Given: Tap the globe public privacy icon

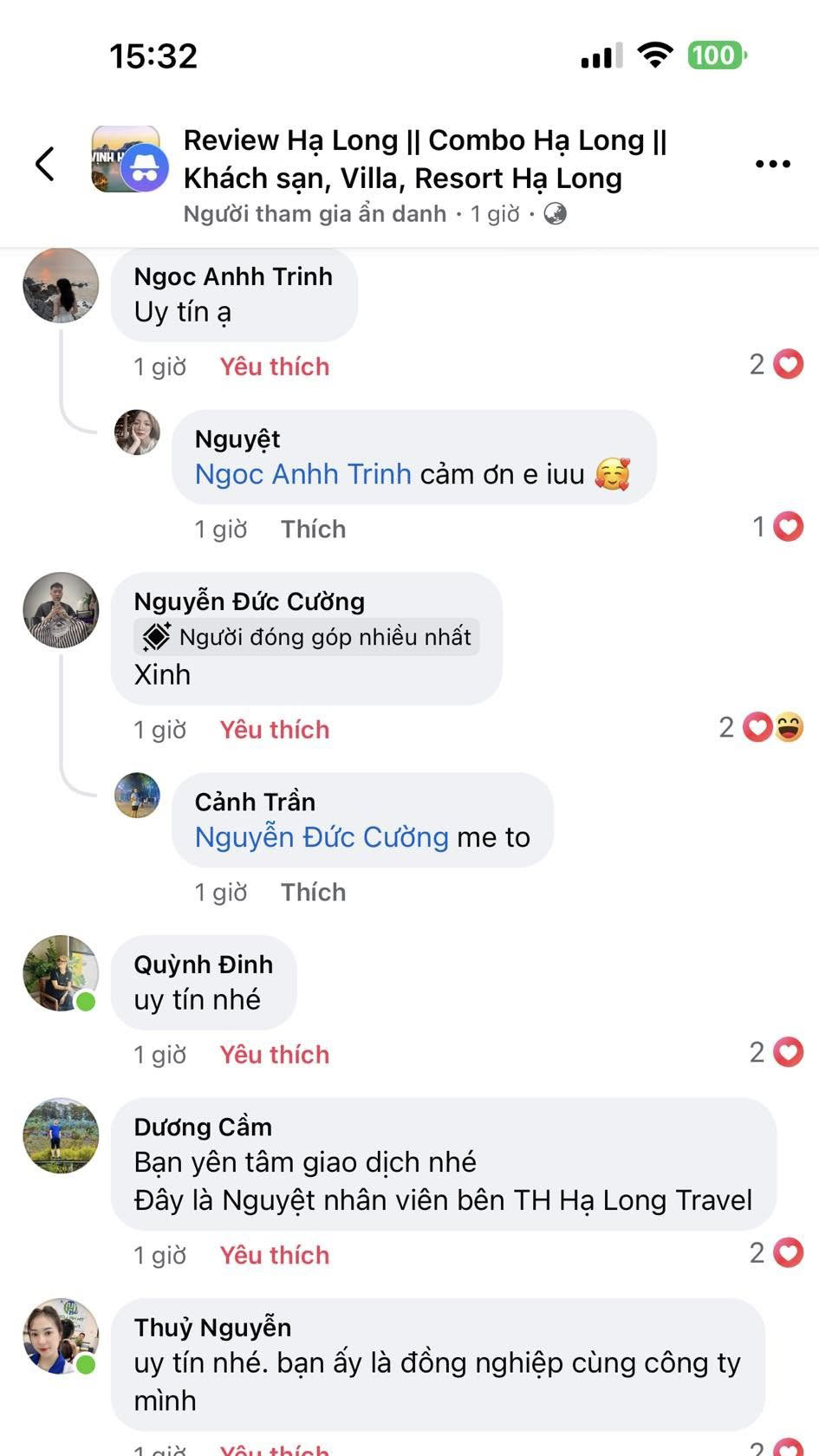Looking at the screenshot, I should point(556,214).
